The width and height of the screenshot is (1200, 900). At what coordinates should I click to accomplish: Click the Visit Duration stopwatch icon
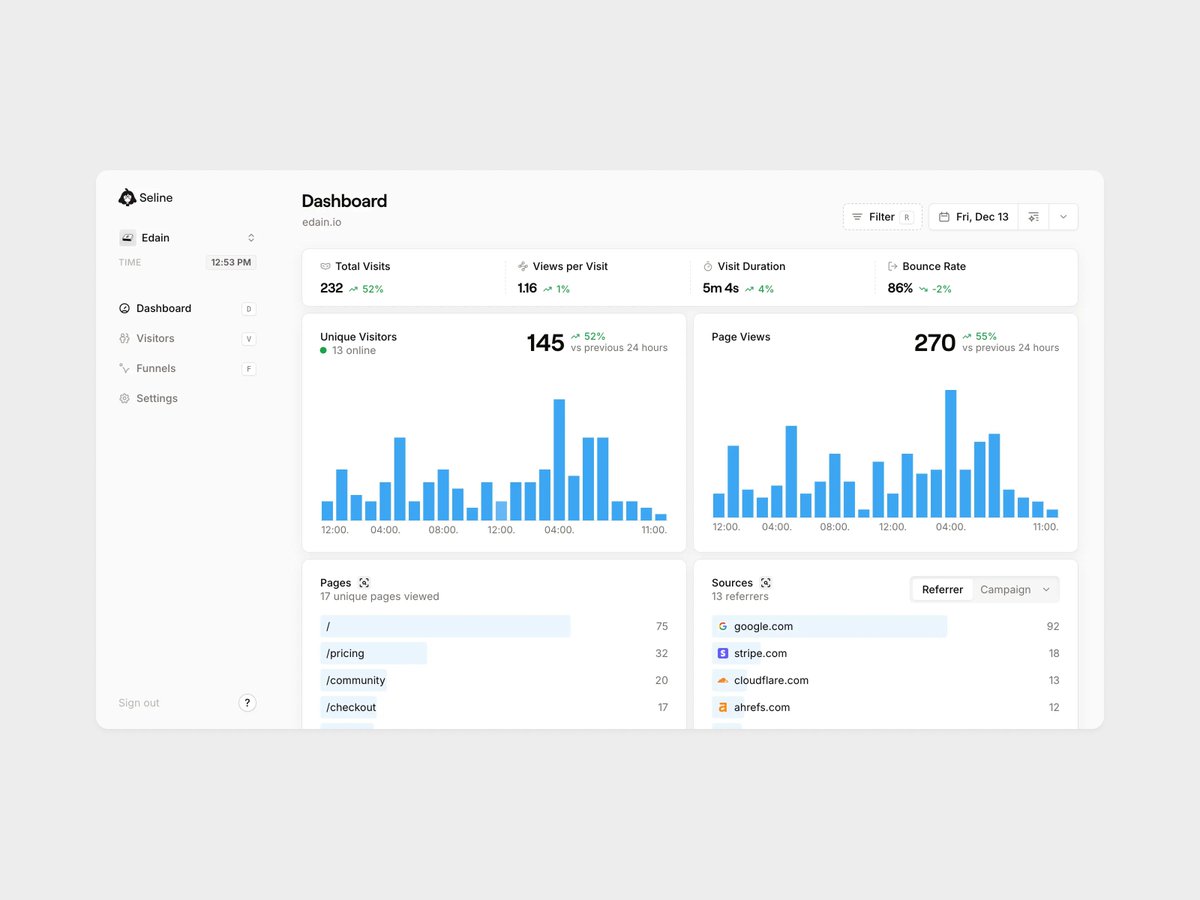pyautogui.click(x=708, y=267)
